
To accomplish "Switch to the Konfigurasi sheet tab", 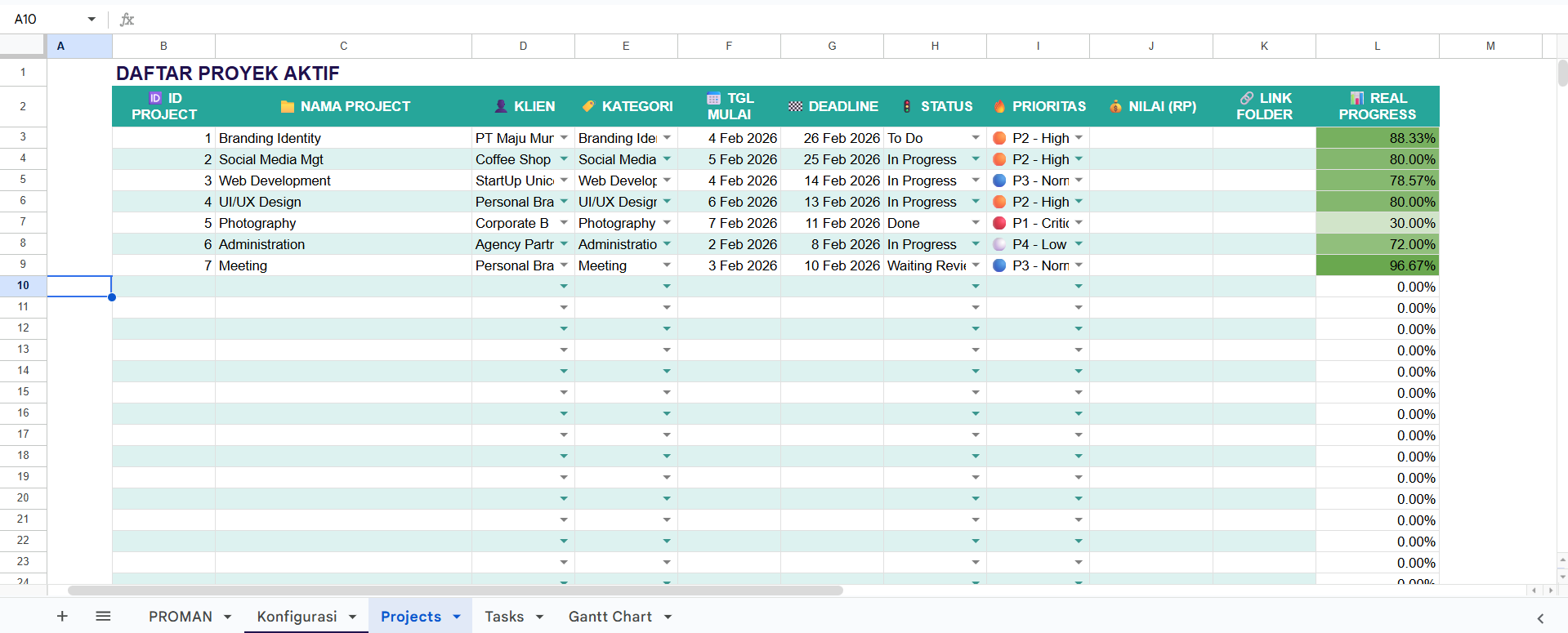I will pos(297,617).
